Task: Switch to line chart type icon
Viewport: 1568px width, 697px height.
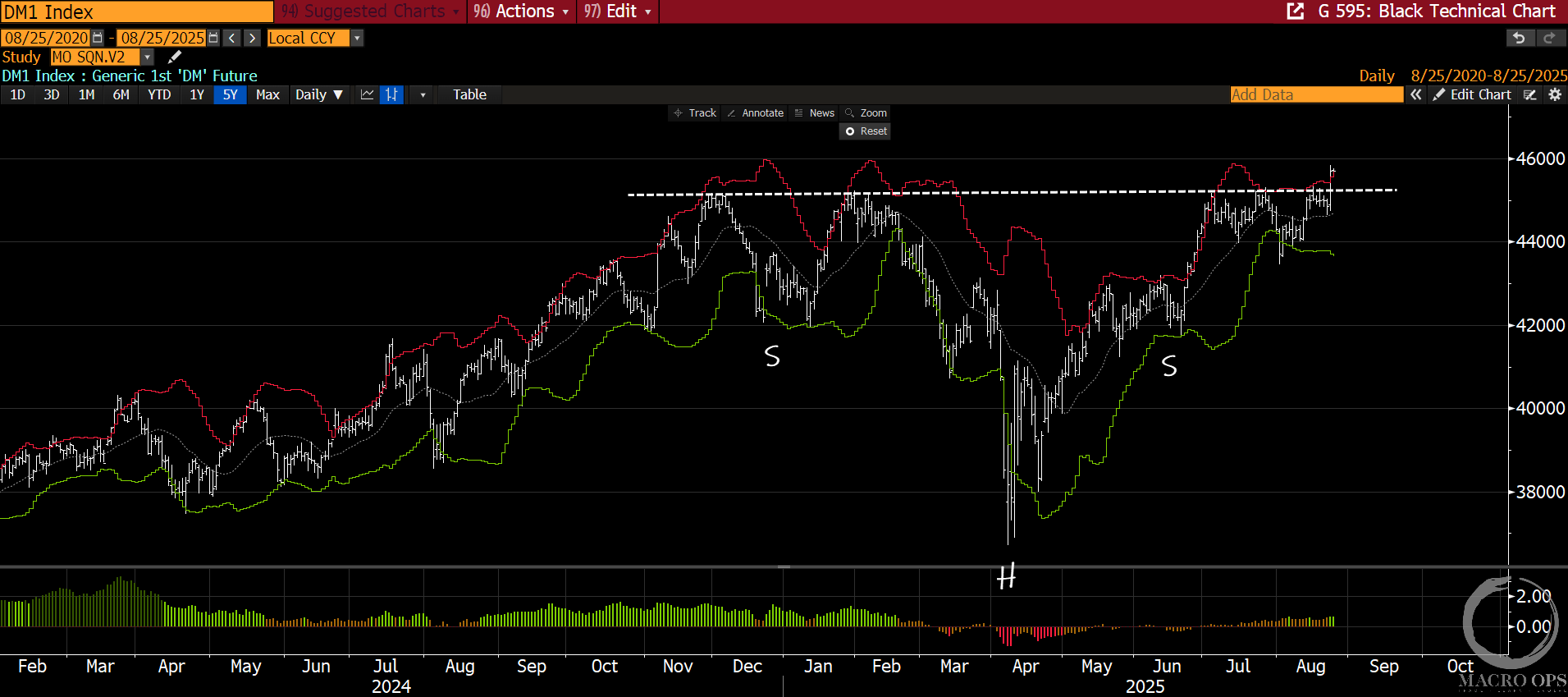Action: tap(367, 94)
